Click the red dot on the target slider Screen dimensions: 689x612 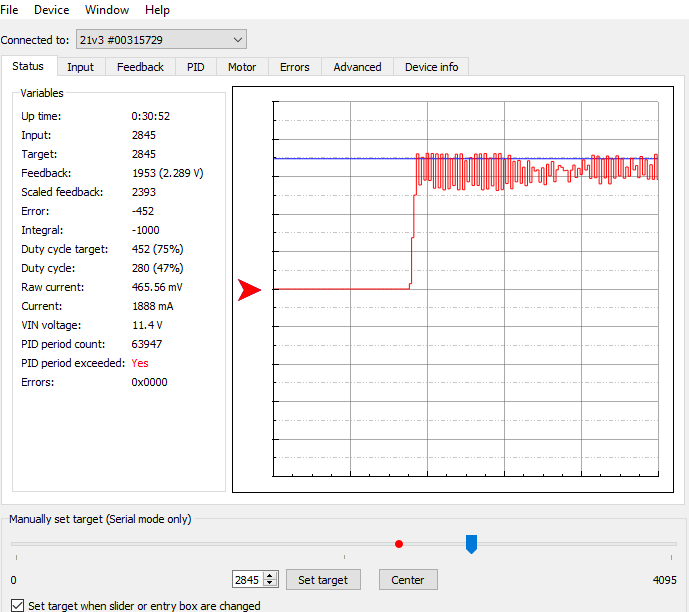point(399,544)
